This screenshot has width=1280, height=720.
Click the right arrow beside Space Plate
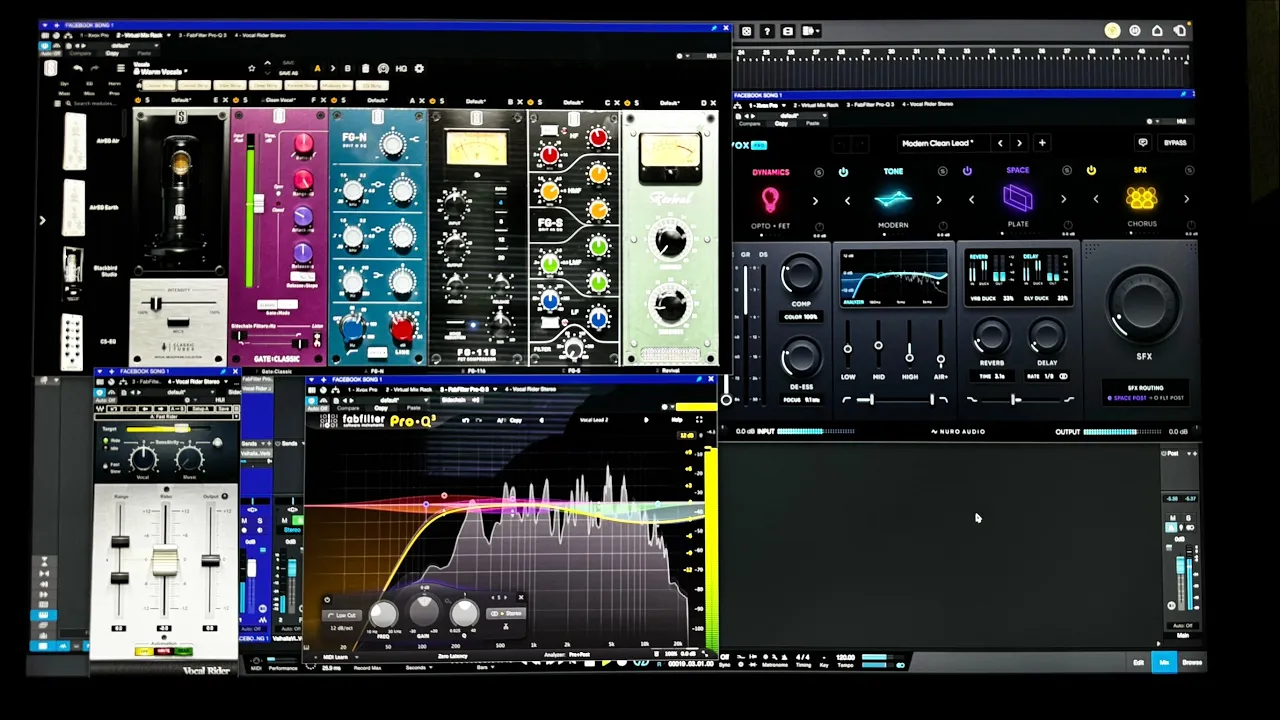point(1063,199)
